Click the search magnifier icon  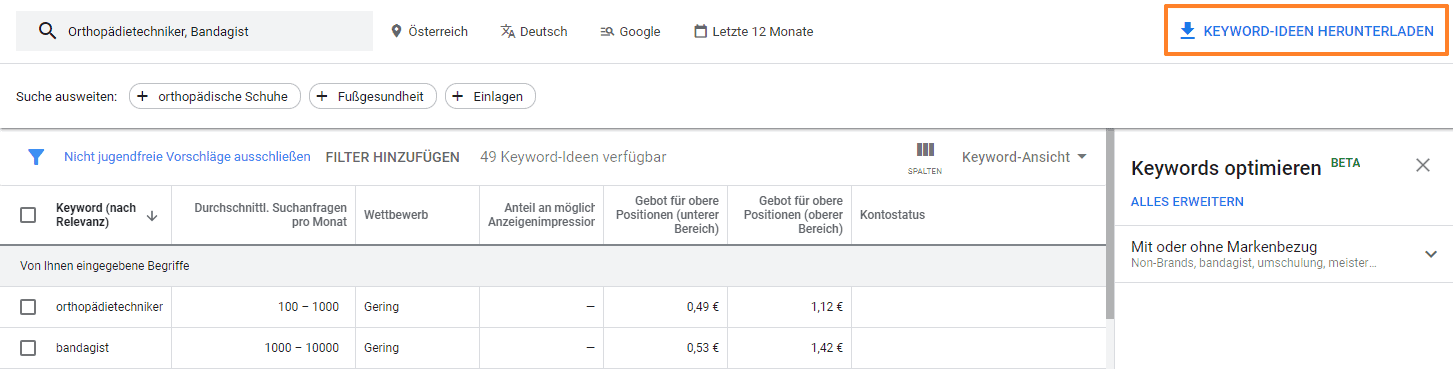click(46, 31)
